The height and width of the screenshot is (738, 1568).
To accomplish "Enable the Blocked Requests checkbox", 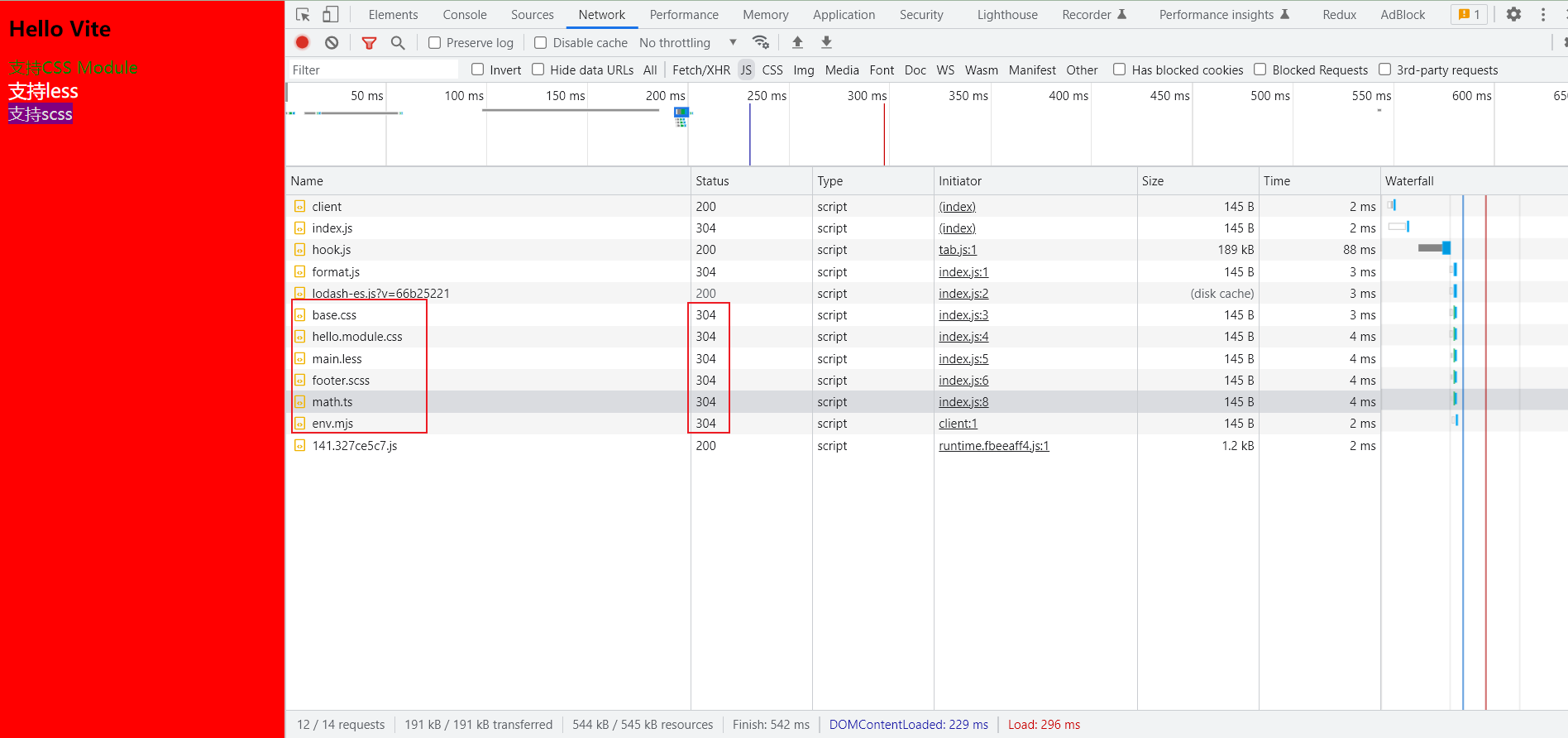I will tap(1260, 69).
